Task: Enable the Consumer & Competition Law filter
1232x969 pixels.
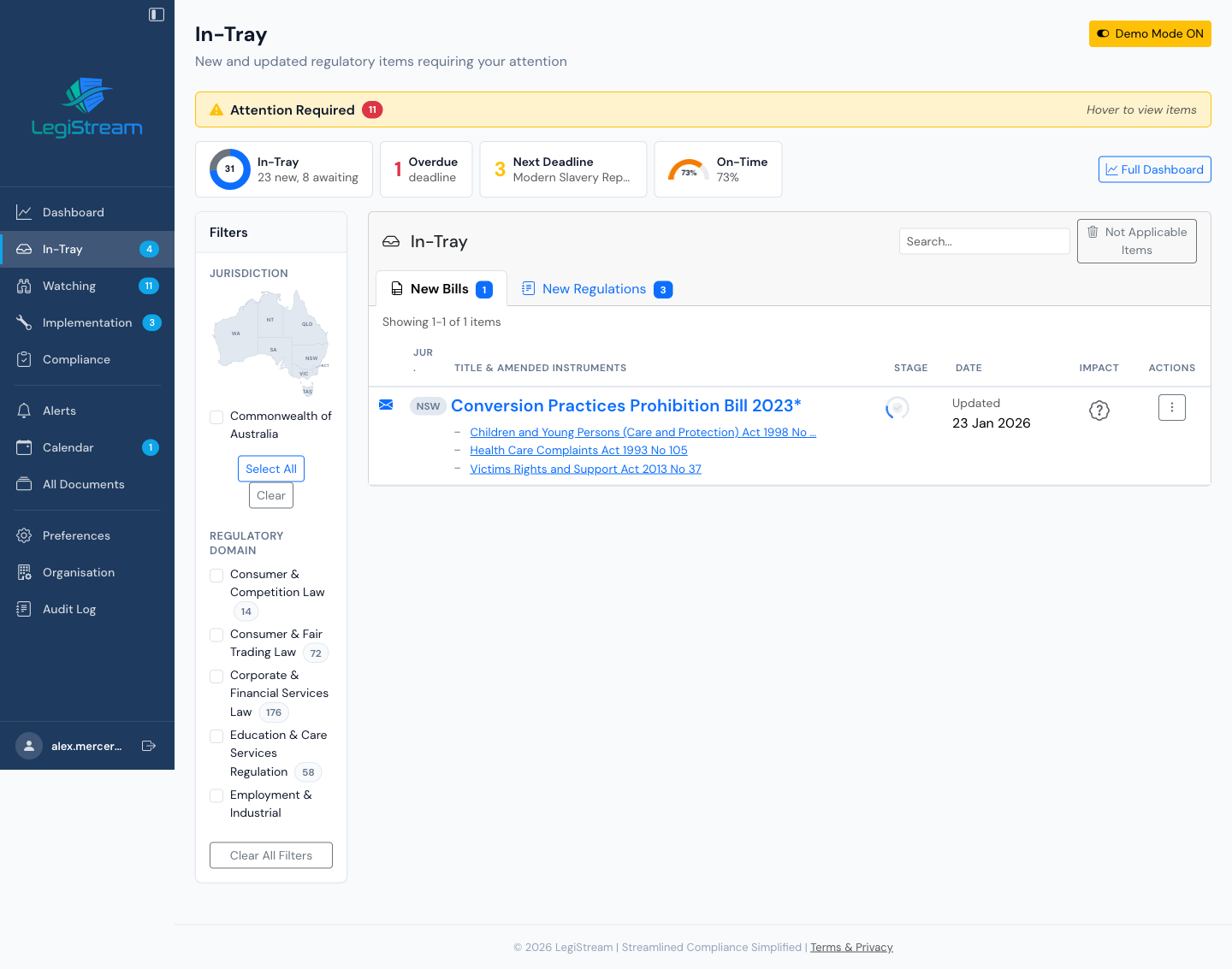Action: click(216, 576)
